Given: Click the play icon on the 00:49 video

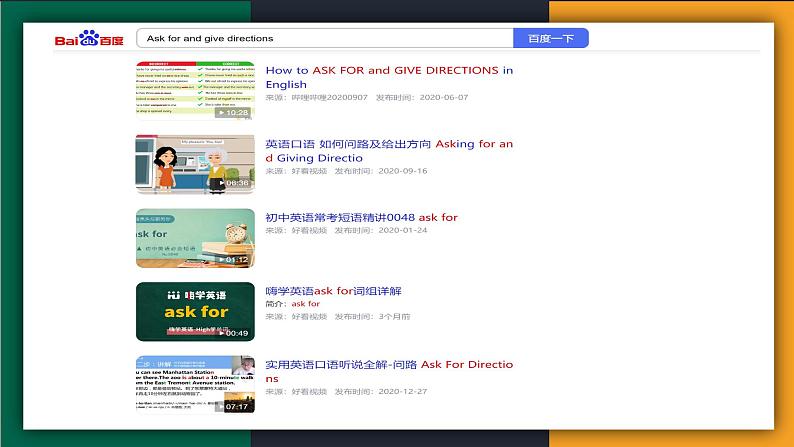Looking at the screenshot, I should coord(222,333).
